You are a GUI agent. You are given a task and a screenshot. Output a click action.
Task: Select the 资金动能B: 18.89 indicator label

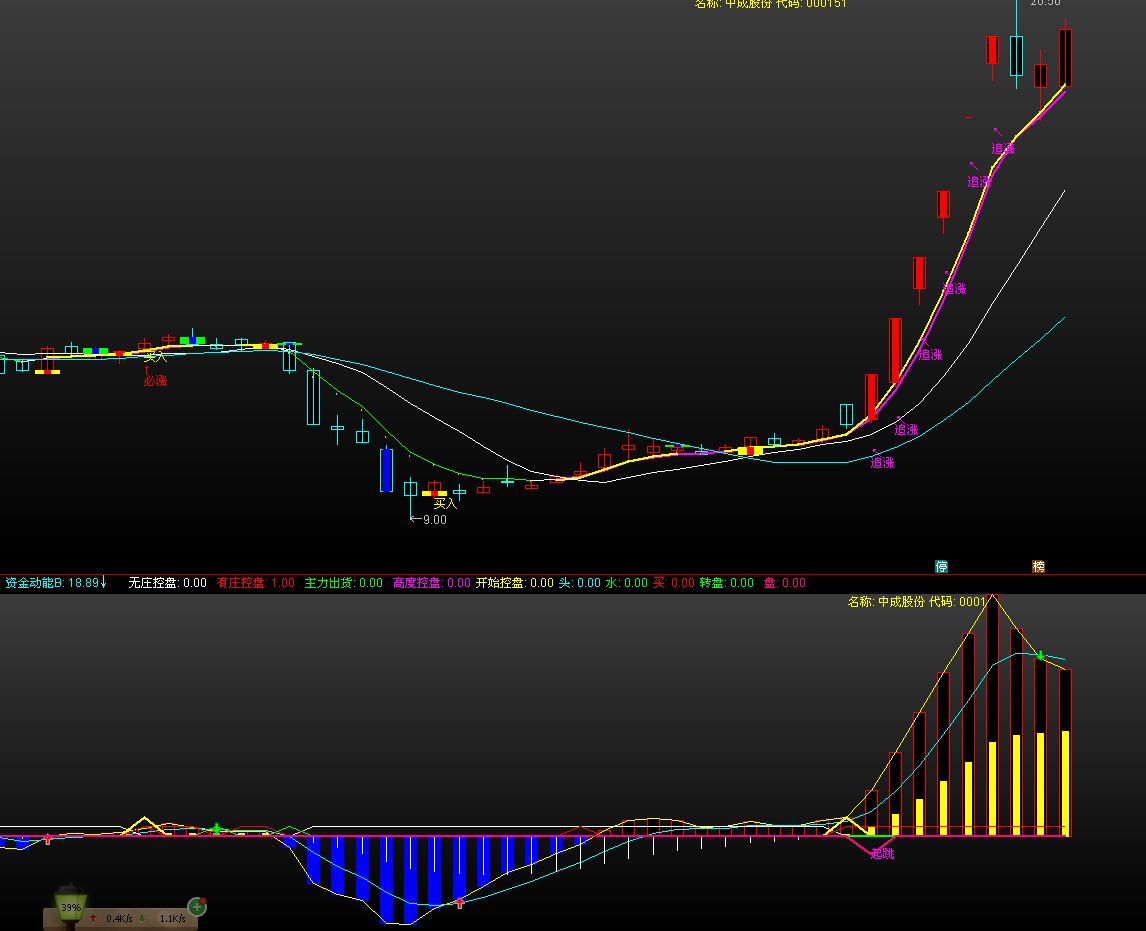[x=52, y=582]
